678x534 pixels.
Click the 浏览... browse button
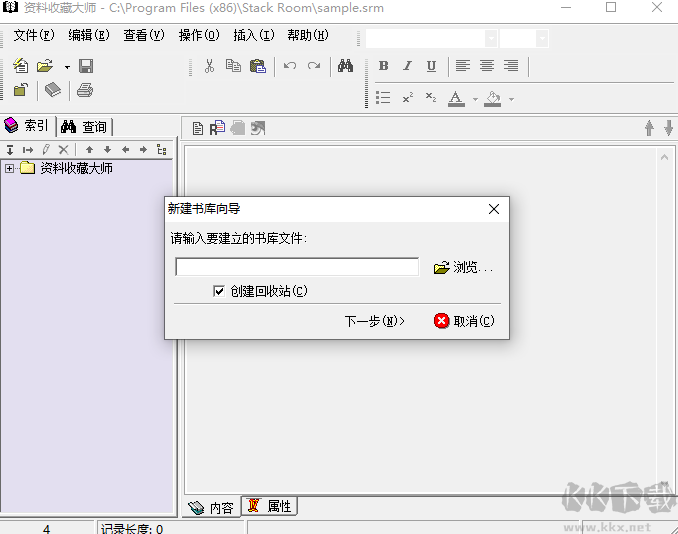click(463, 268)
